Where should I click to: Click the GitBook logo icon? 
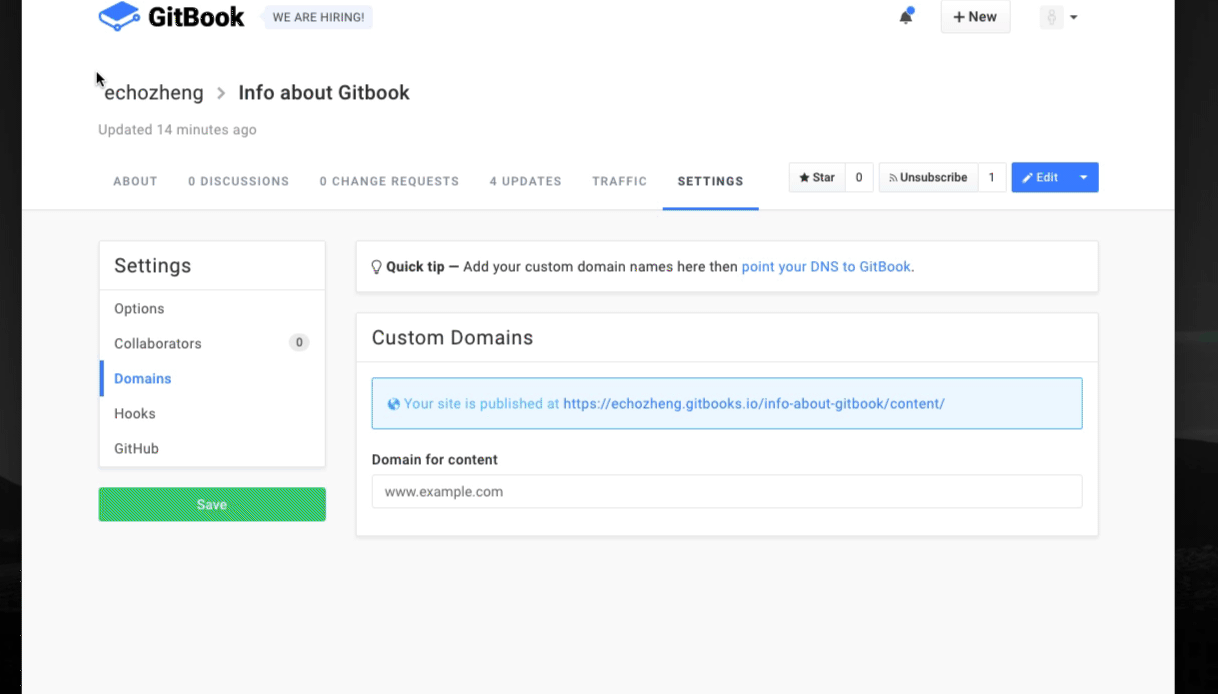(119, 16)
